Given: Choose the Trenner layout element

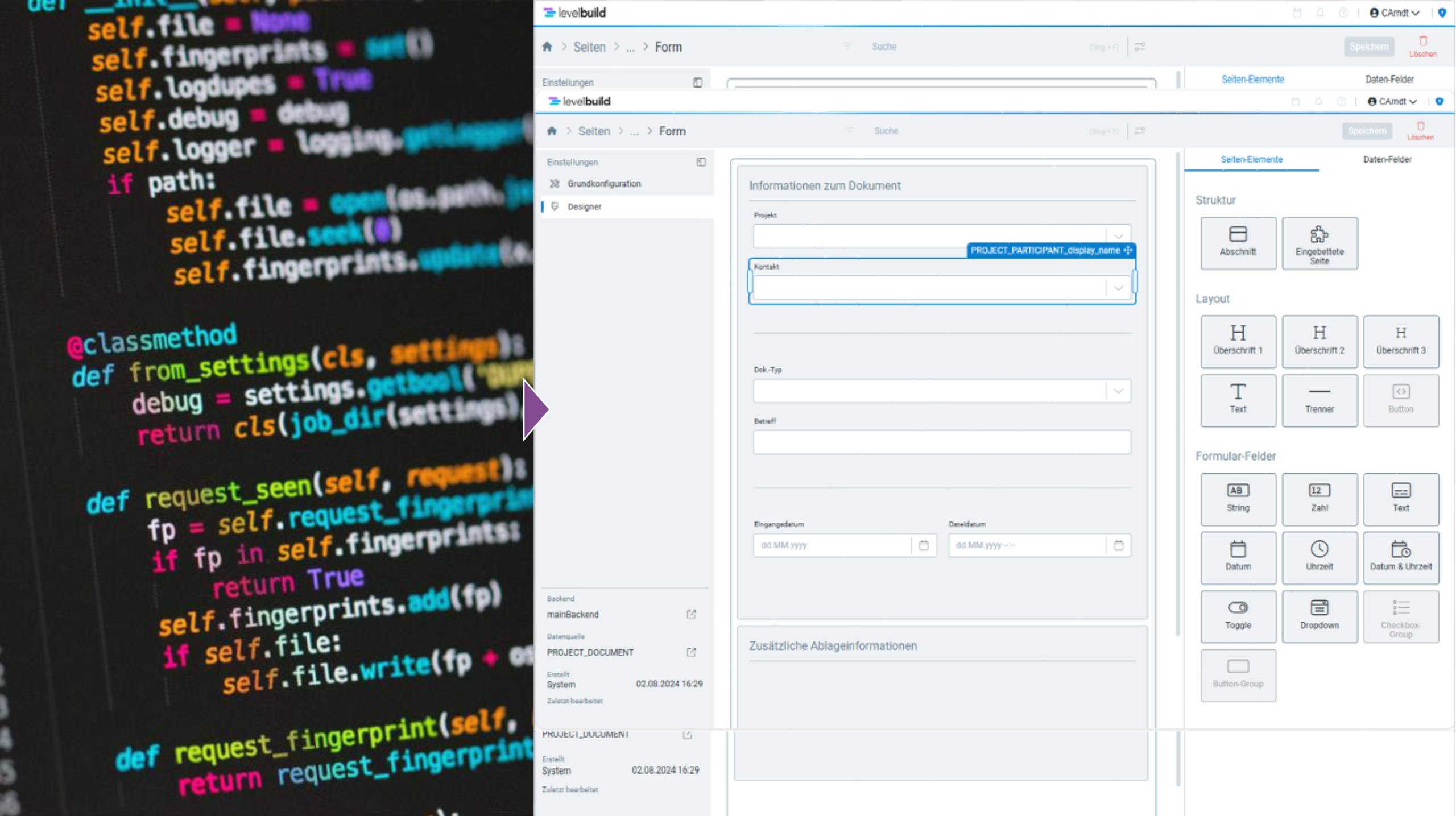Looking at the screenshot, I should (x=1319, y=399).
